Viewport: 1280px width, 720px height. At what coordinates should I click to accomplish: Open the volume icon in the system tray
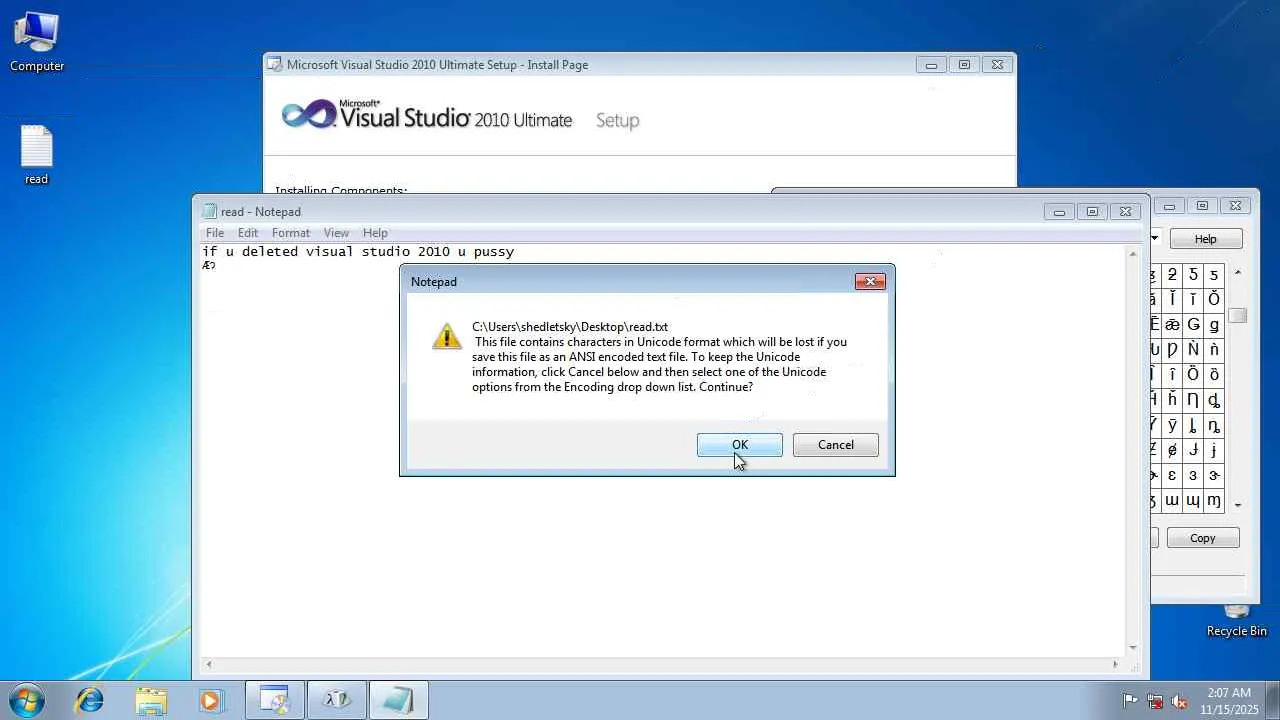pyautogui.click(x=1179, y=701)
